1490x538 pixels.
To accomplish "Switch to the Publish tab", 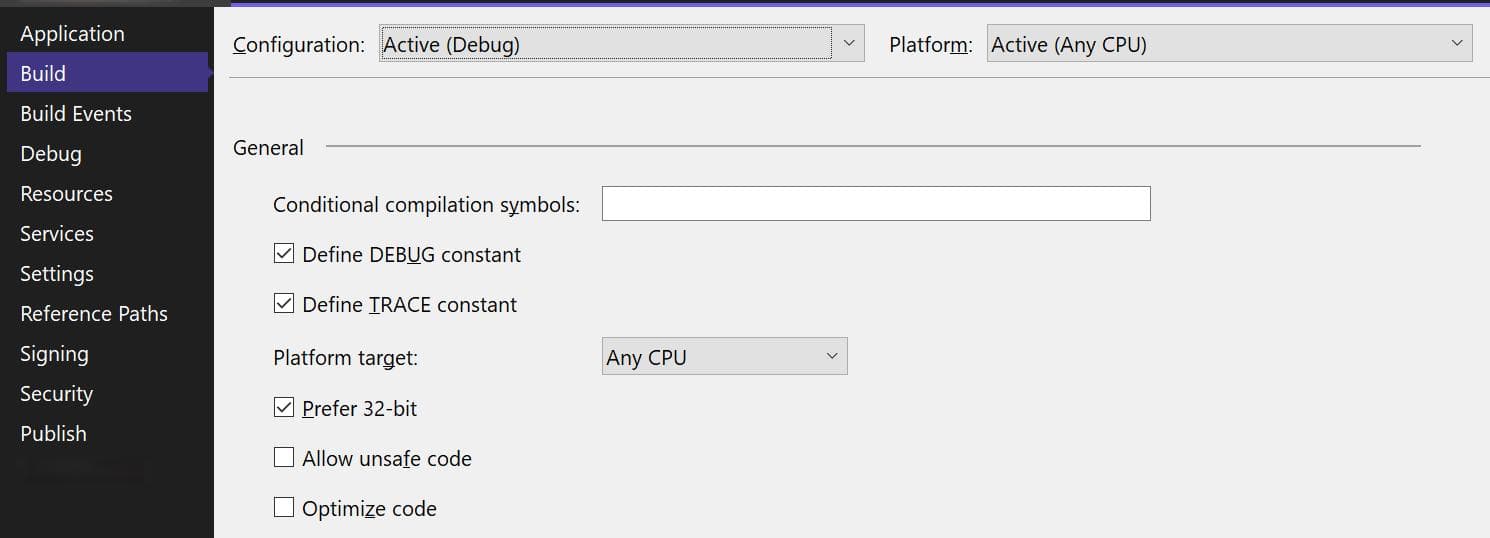I will [53, 434].
